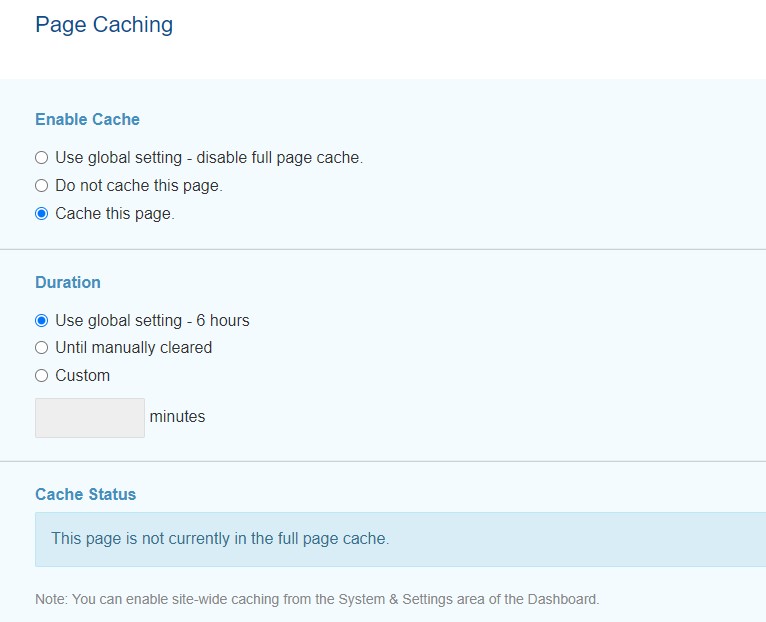Click the 'Custom' label text
The height and width of the screenshot is (622, 766).
[83, 375]
